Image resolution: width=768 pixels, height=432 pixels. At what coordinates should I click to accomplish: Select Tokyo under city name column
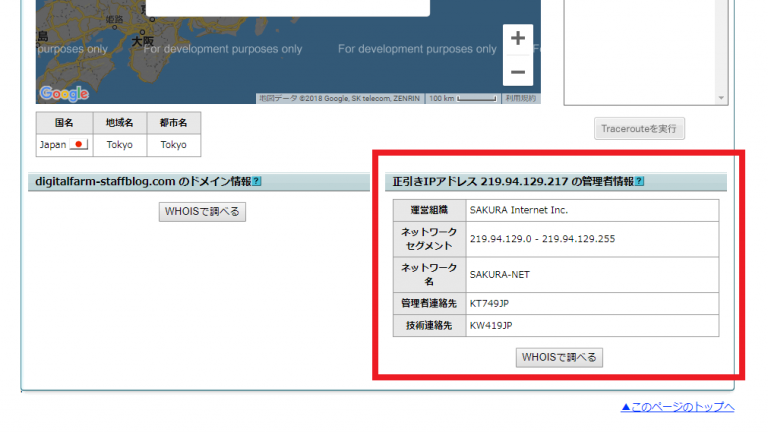(173, 145)
